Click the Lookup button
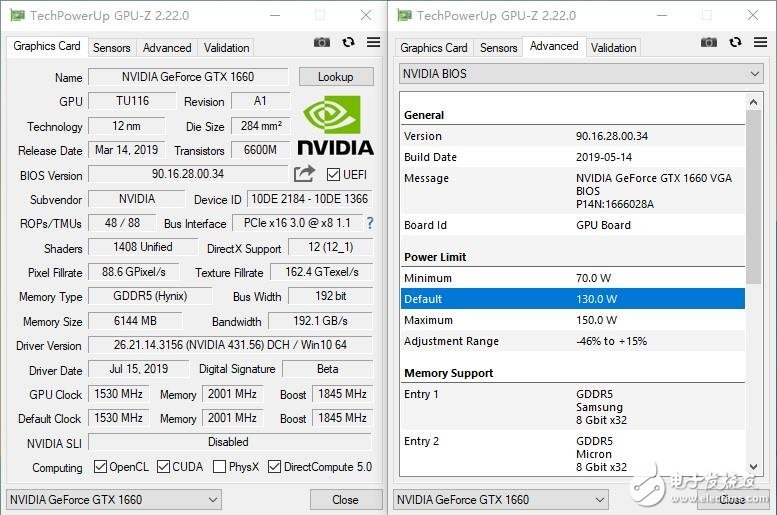Viewport: 777px width, 515px height. tap(336, 77)
